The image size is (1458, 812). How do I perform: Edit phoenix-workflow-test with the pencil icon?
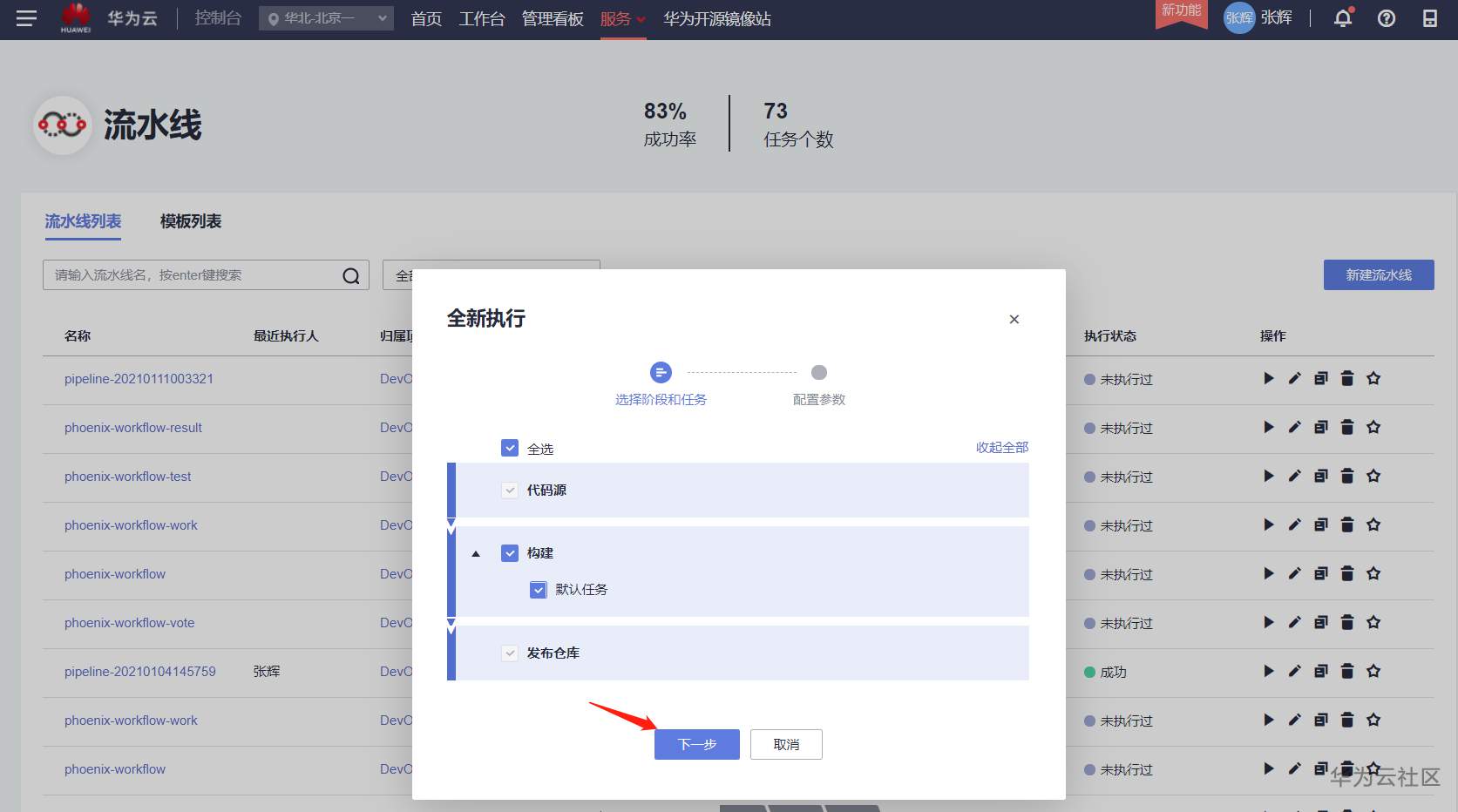pos(1295,476)
